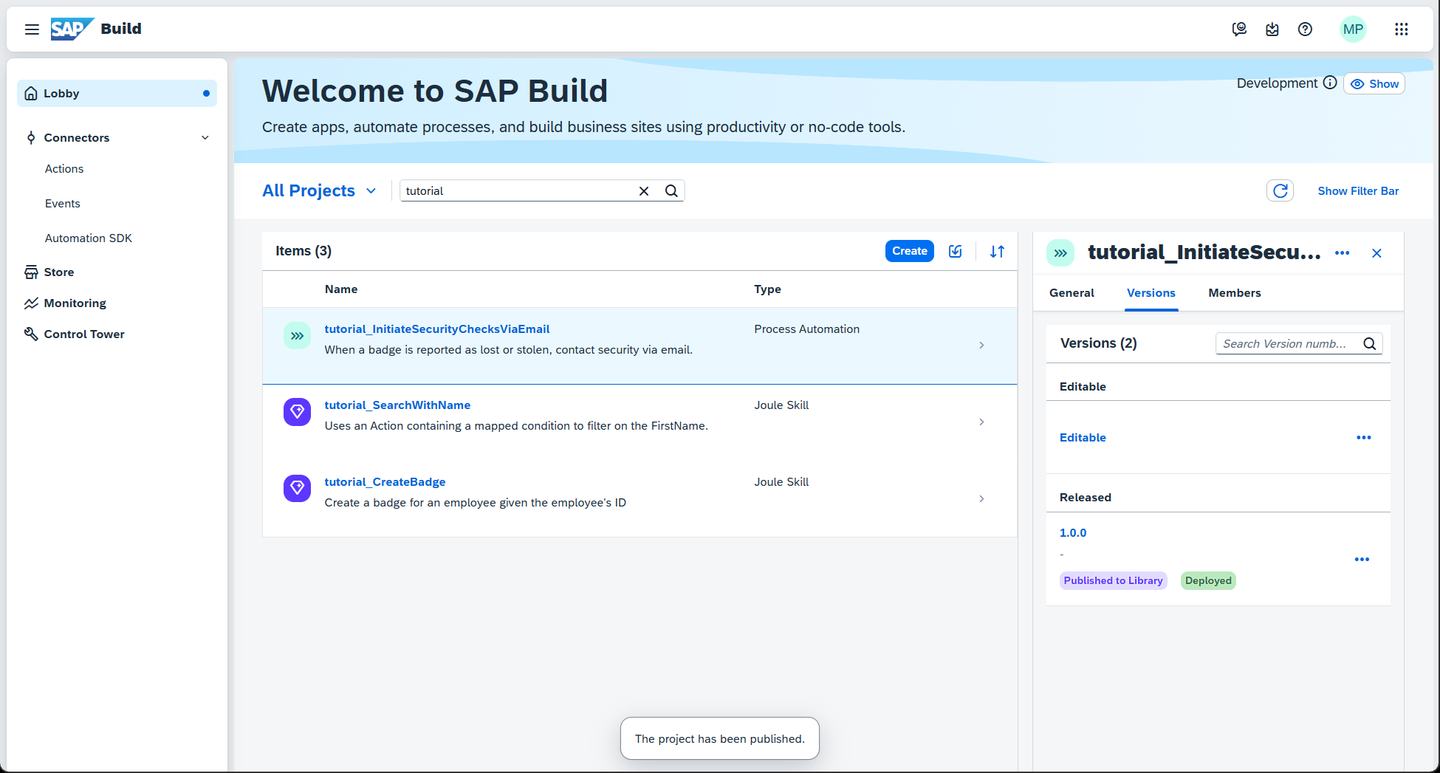Go to Lobby in the sidebar

coord(117,93)
